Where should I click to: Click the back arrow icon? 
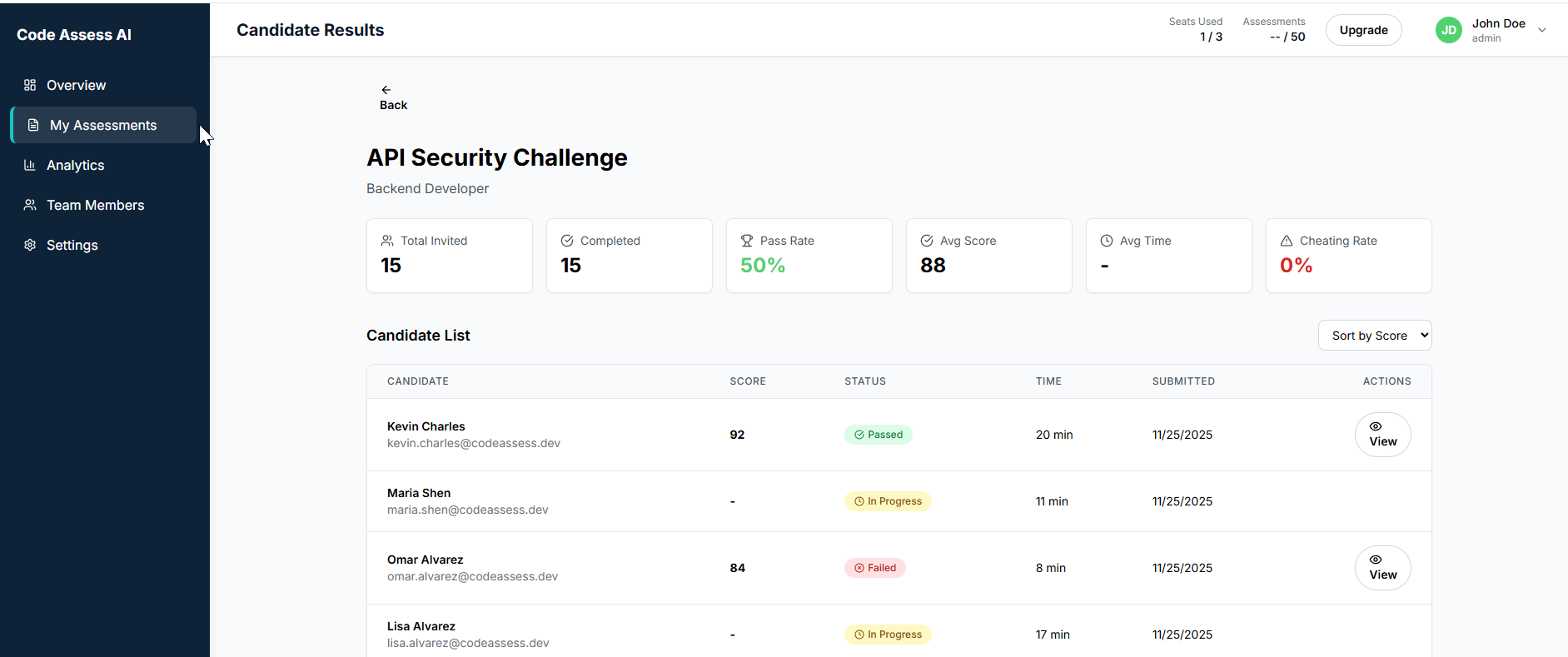(x=386, y=90)
